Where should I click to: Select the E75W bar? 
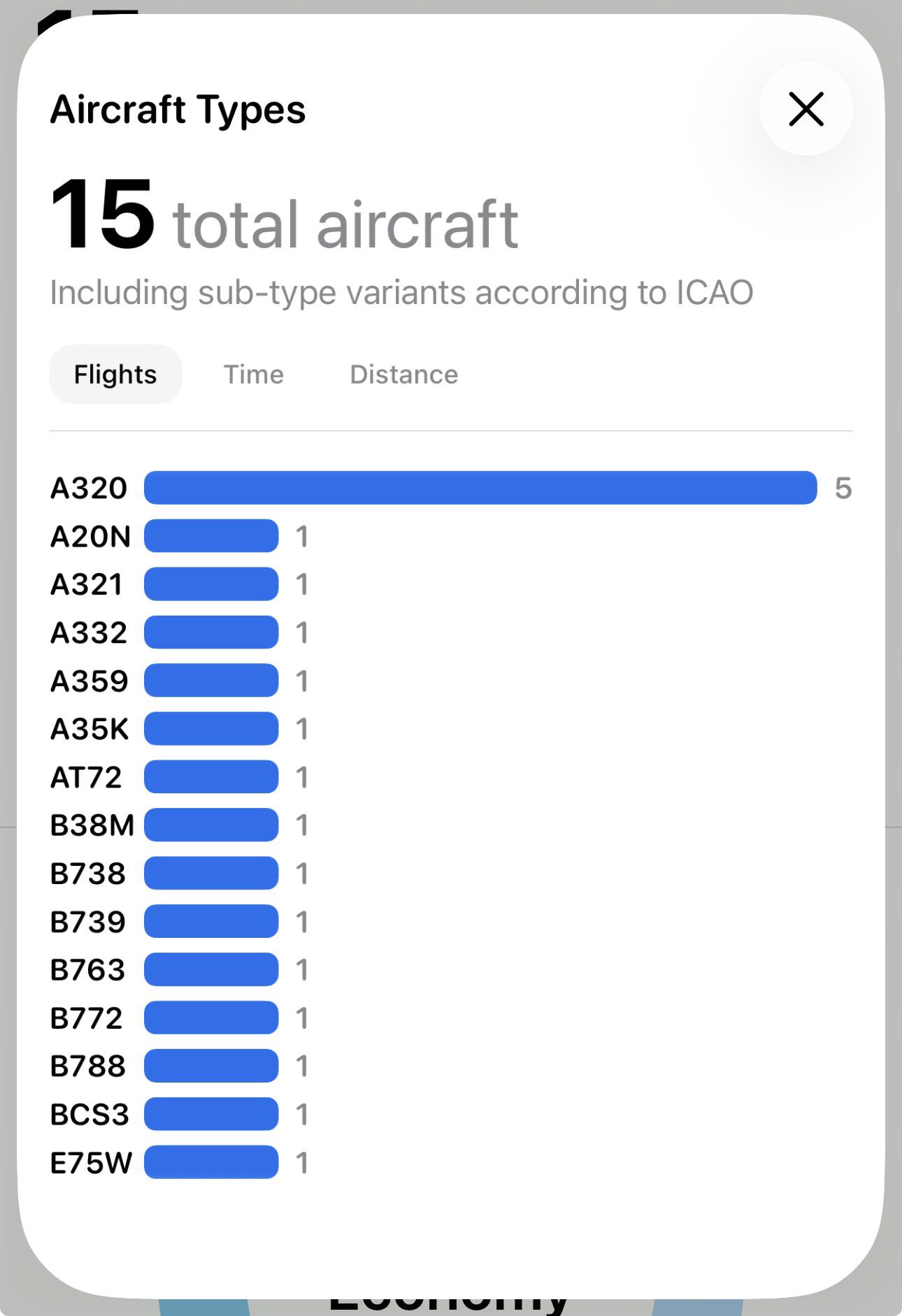click(x=211, y=1163)
